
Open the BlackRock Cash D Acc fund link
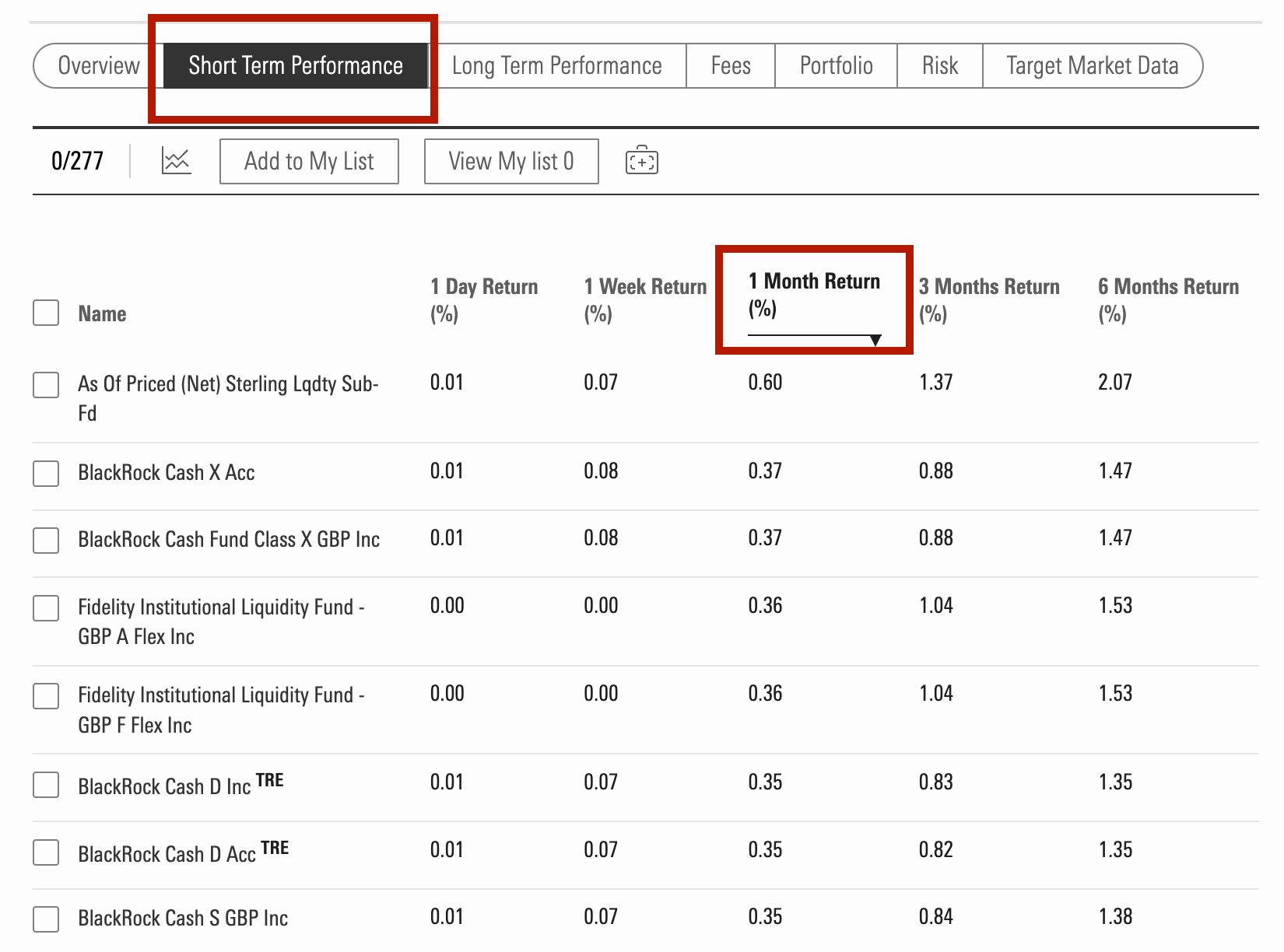(x=167, y=854)
